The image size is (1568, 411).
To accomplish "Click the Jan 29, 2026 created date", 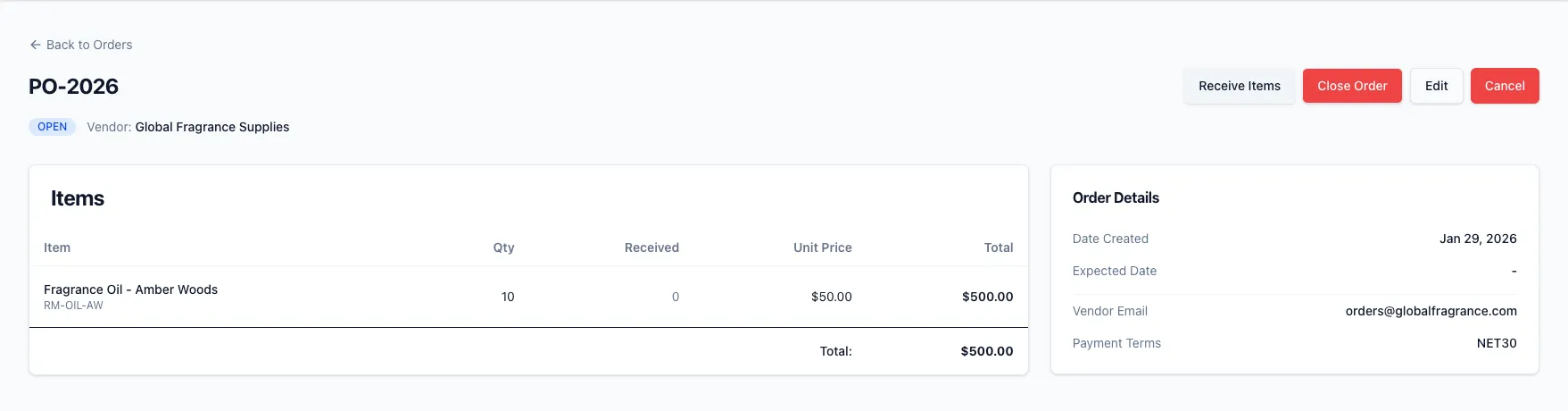I will click(1477, 239).
